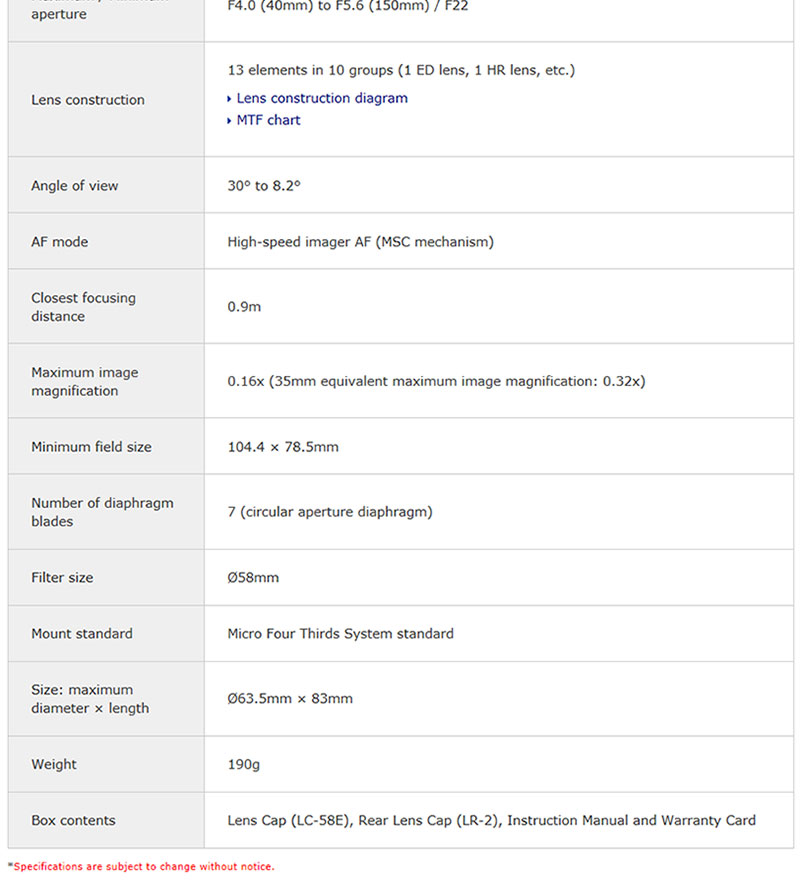Click the red specifications disclaimer note
The image size is (800, 880).
[x=141, y=866]
